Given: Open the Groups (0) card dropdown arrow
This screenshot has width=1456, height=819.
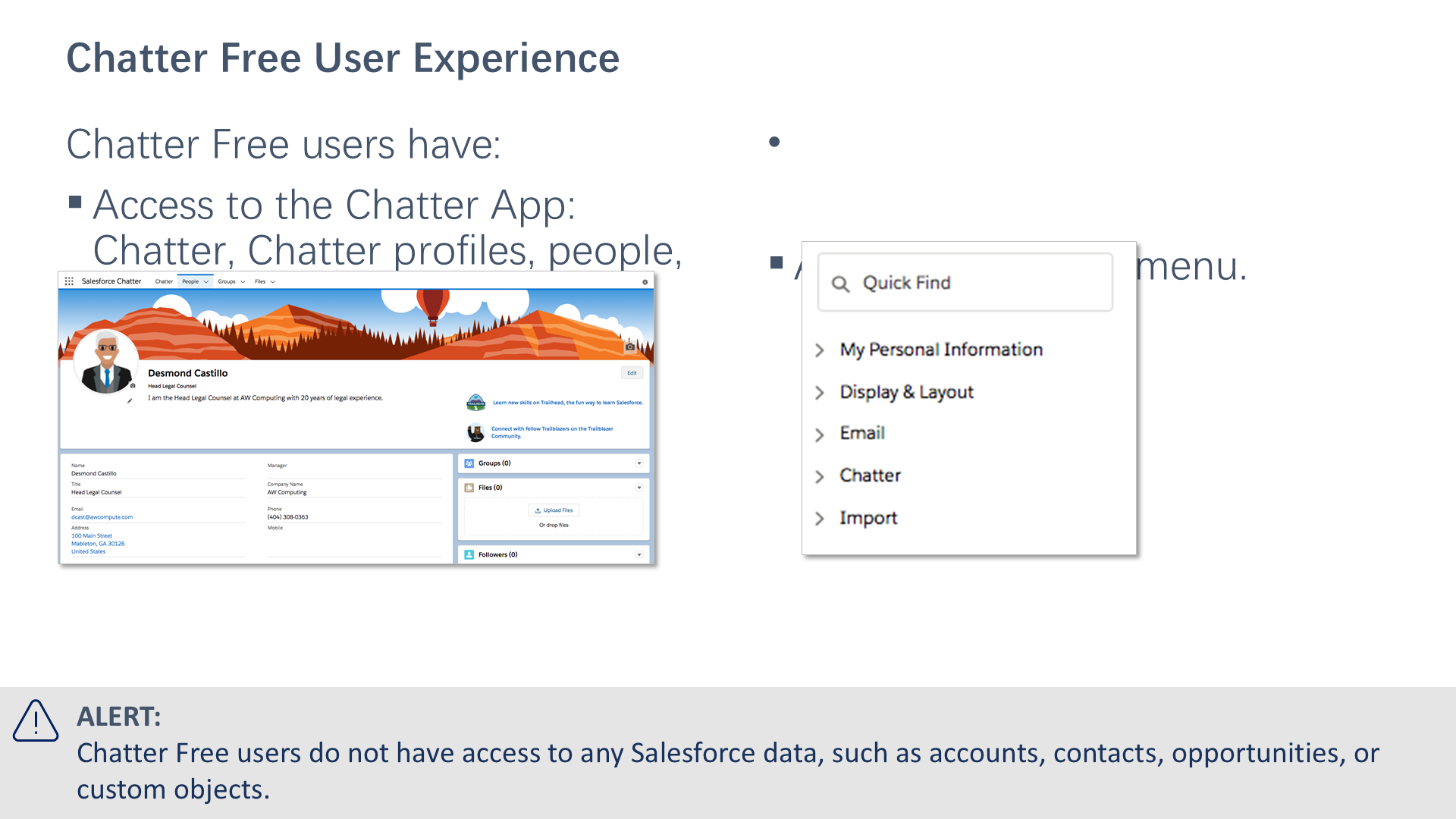Looking at the screenshot, I should (639, 463).
